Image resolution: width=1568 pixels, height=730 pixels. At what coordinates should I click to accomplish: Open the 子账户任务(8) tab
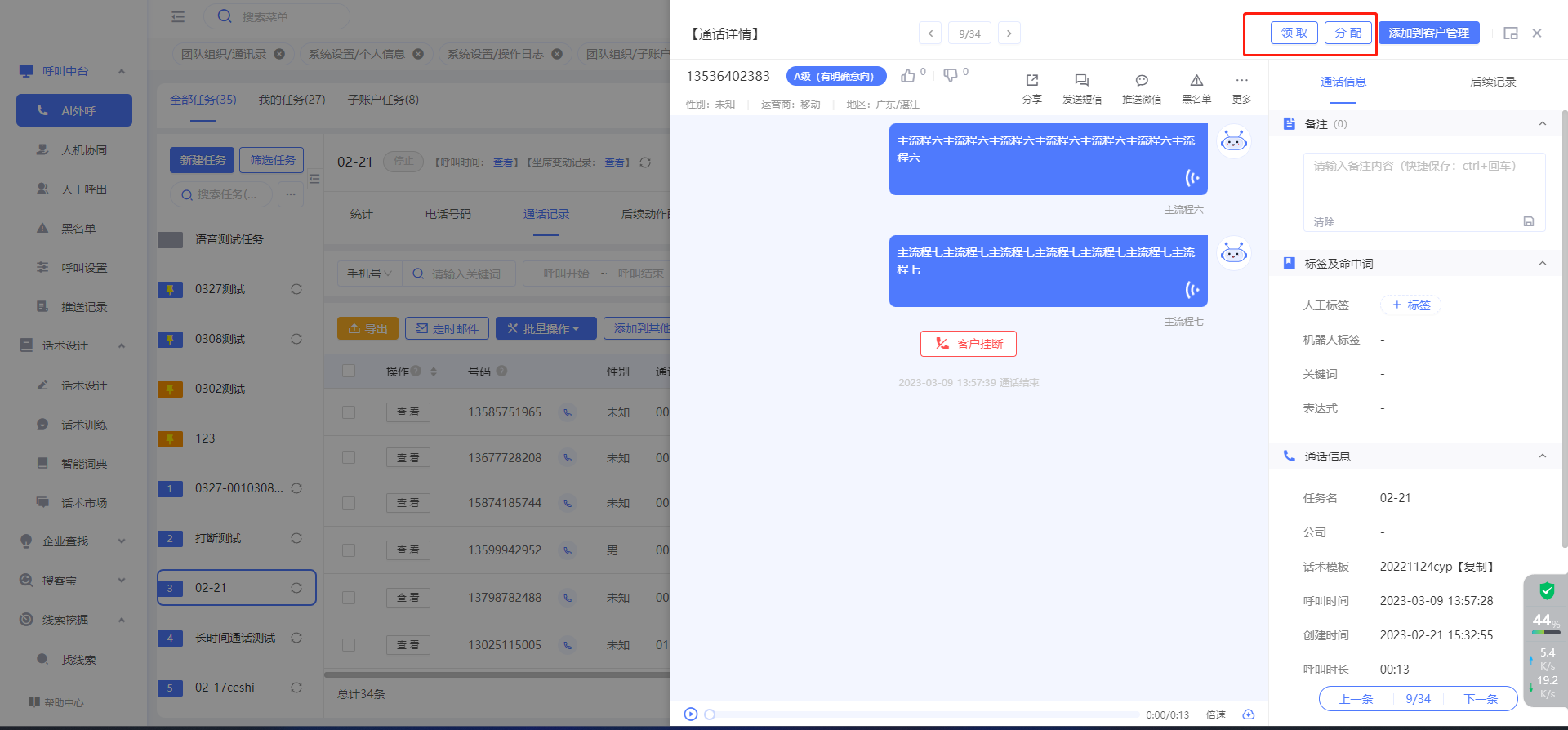point(383,100)
